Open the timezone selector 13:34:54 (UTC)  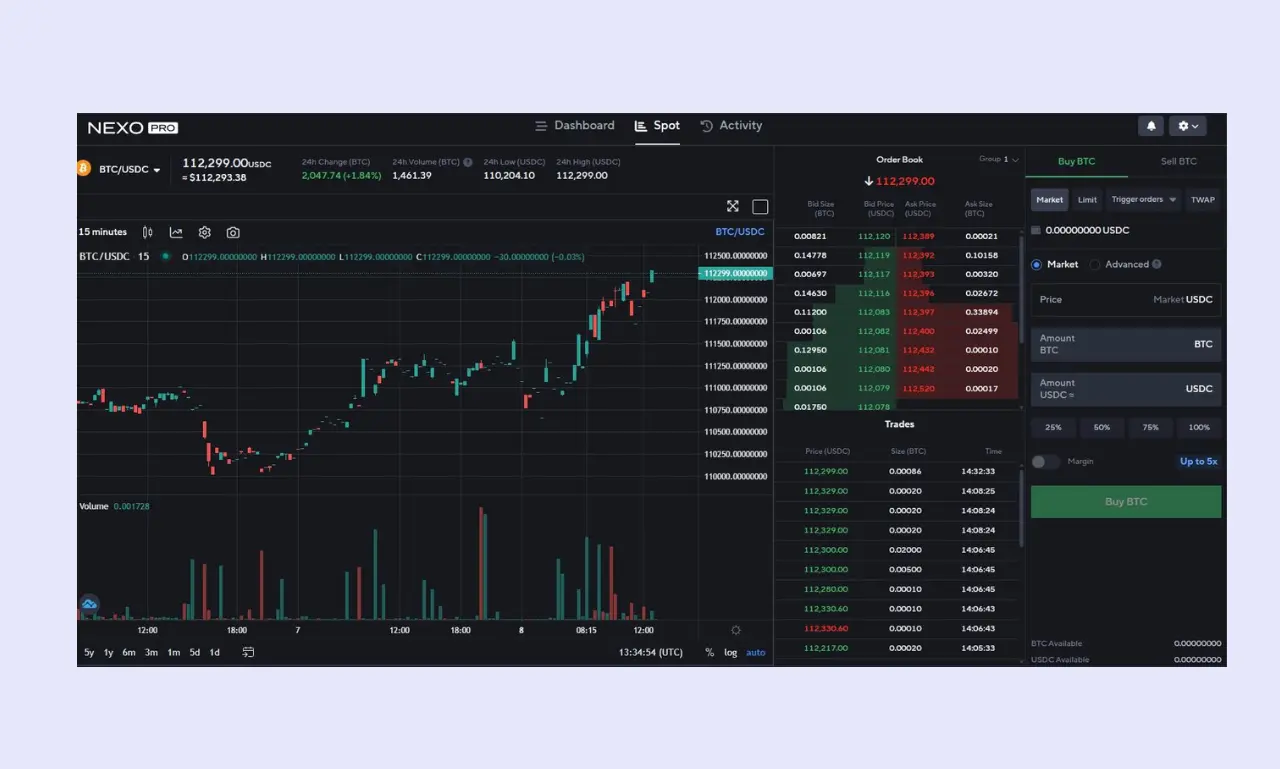(x=651, y=652)
